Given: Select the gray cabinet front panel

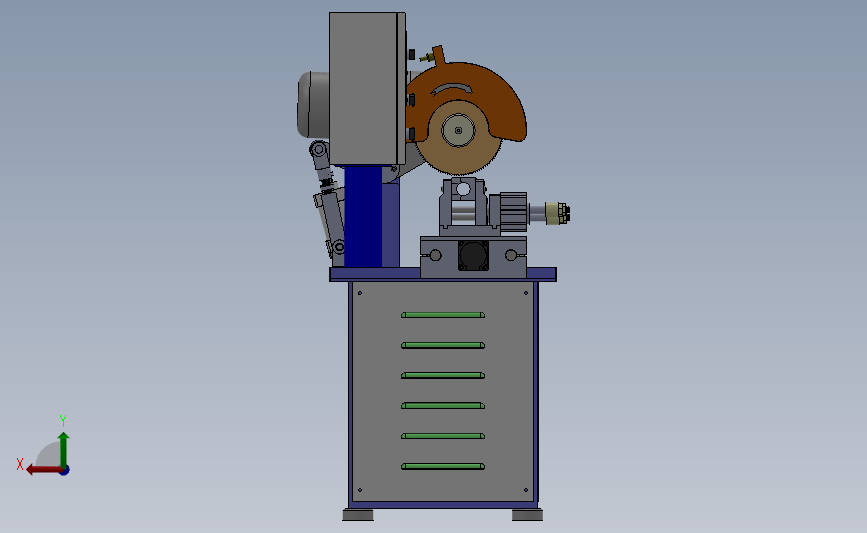Looking at the screenshot, I should tap(443, 391).
